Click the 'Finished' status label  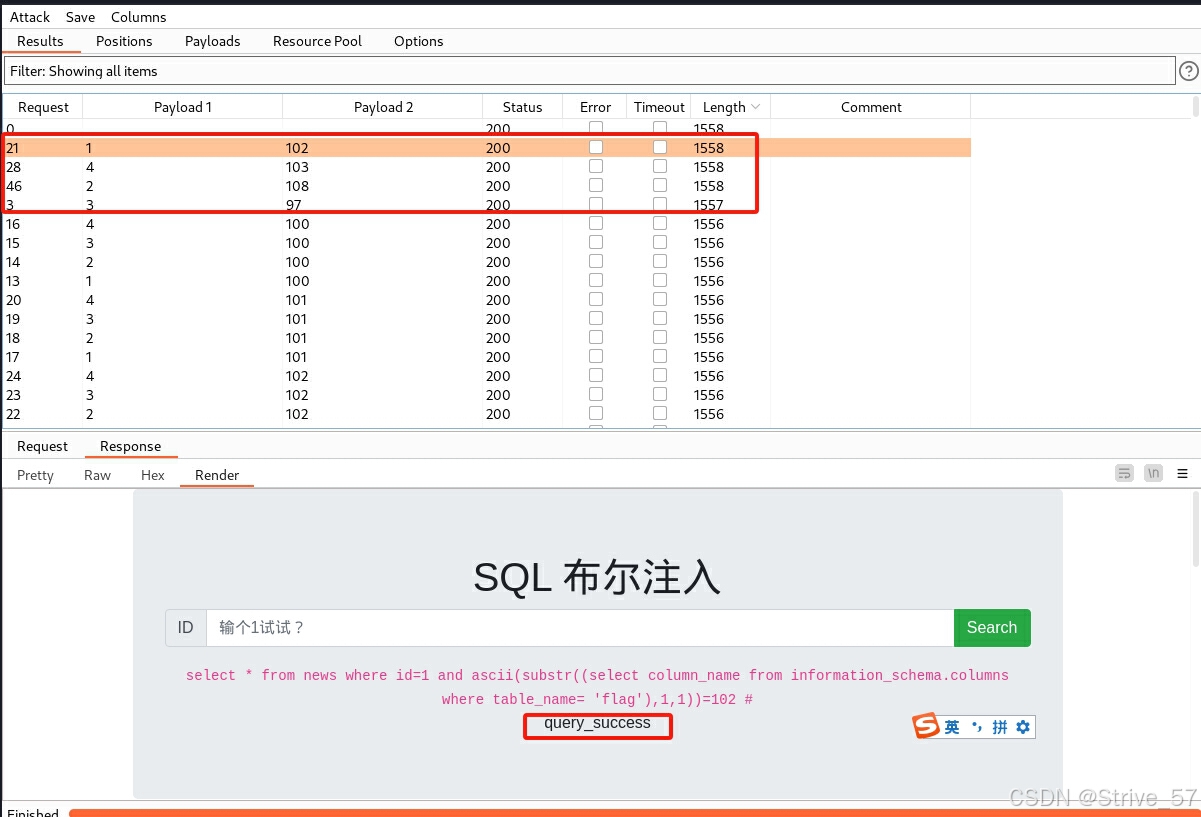pos(33,812)
